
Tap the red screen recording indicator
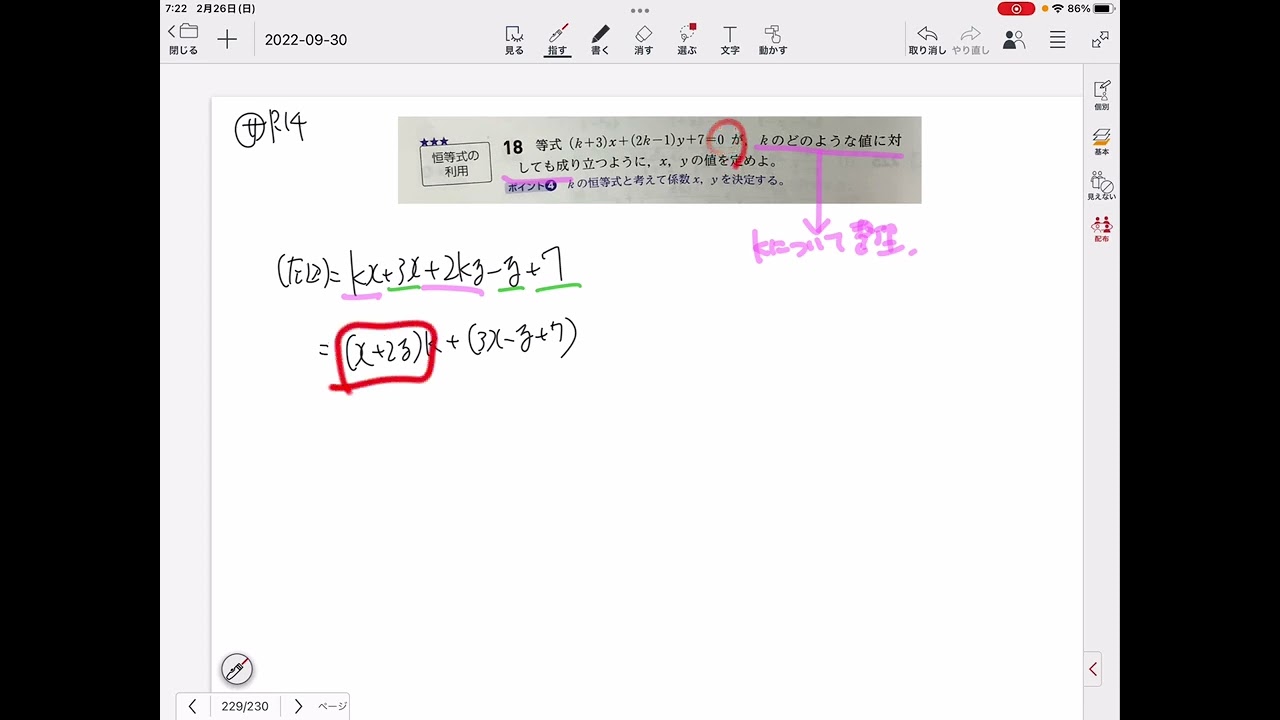(x=1016, y=9)
